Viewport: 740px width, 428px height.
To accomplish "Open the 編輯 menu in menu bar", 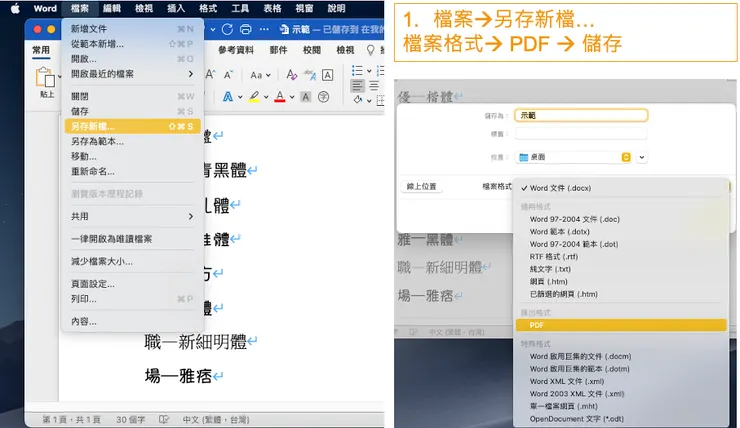I will coord(112,8).
